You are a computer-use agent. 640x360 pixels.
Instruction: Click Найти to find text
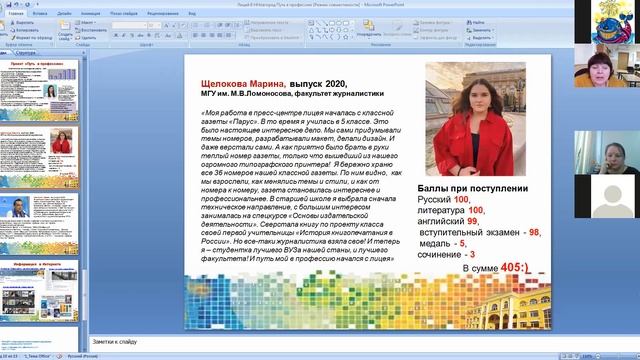coord(476,22)
